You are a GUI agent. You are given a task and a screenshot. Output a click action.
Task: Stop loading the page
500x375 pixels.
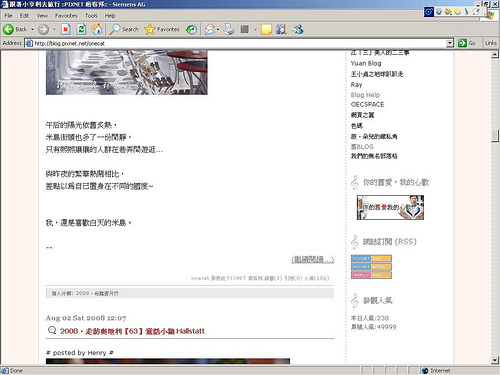(x=66, y=29)
